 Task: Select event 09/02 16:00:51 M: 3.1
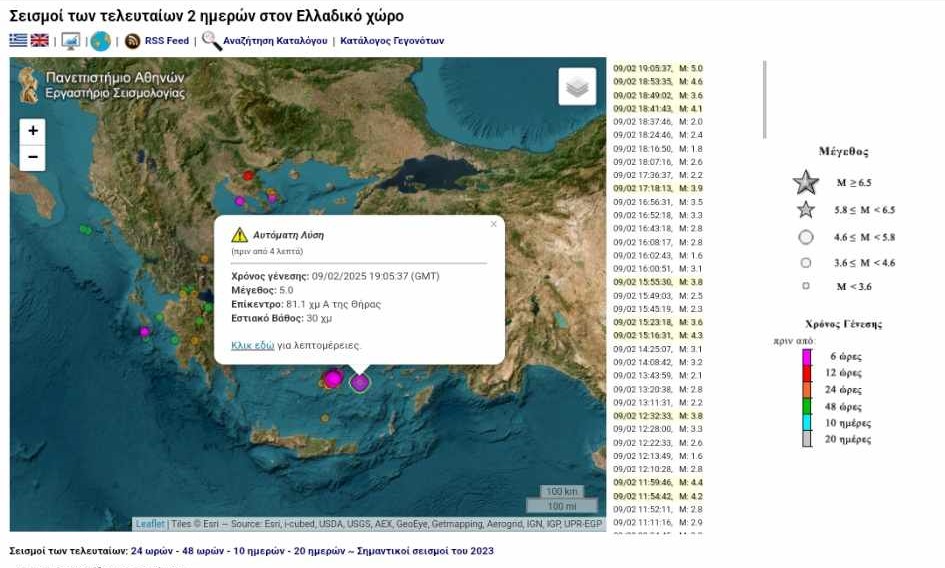(x=658, y=269)
